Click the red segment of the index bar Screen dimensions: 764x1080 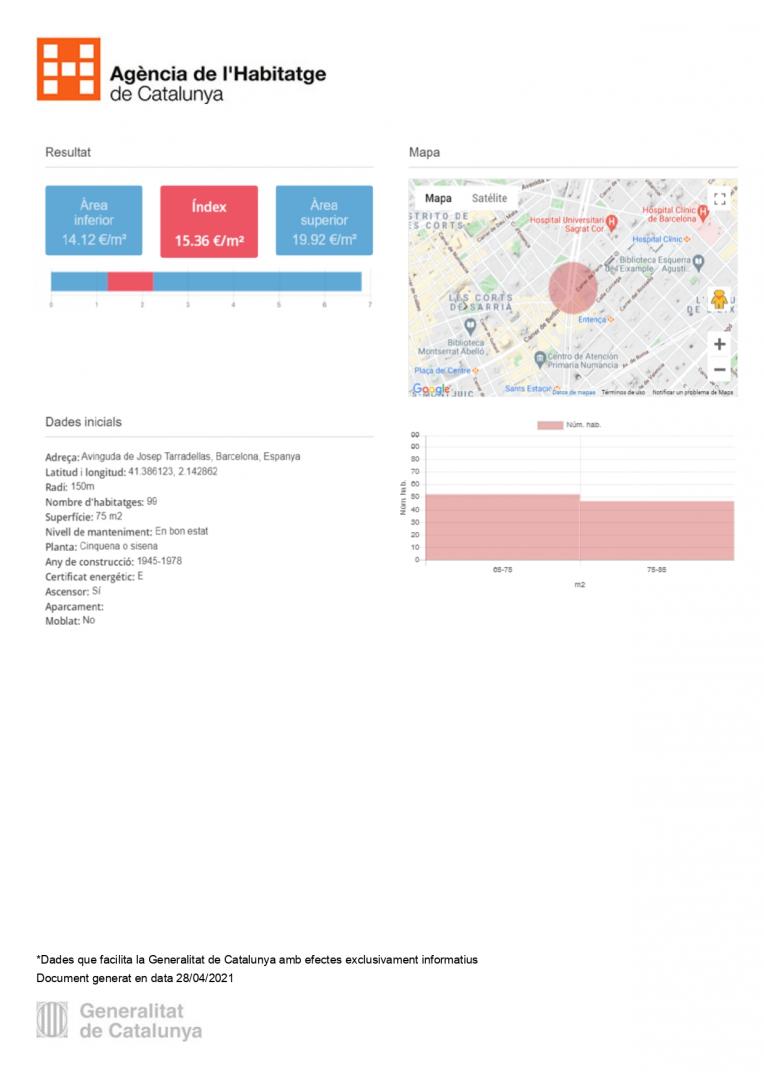click(x=130, y=282)
